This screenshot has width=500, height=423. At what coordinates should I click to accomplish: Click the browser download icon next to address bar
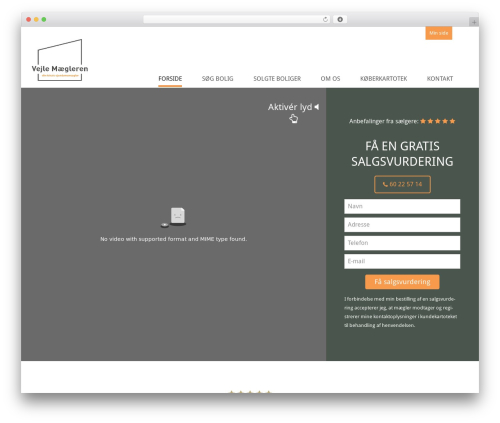pos(340,19)
